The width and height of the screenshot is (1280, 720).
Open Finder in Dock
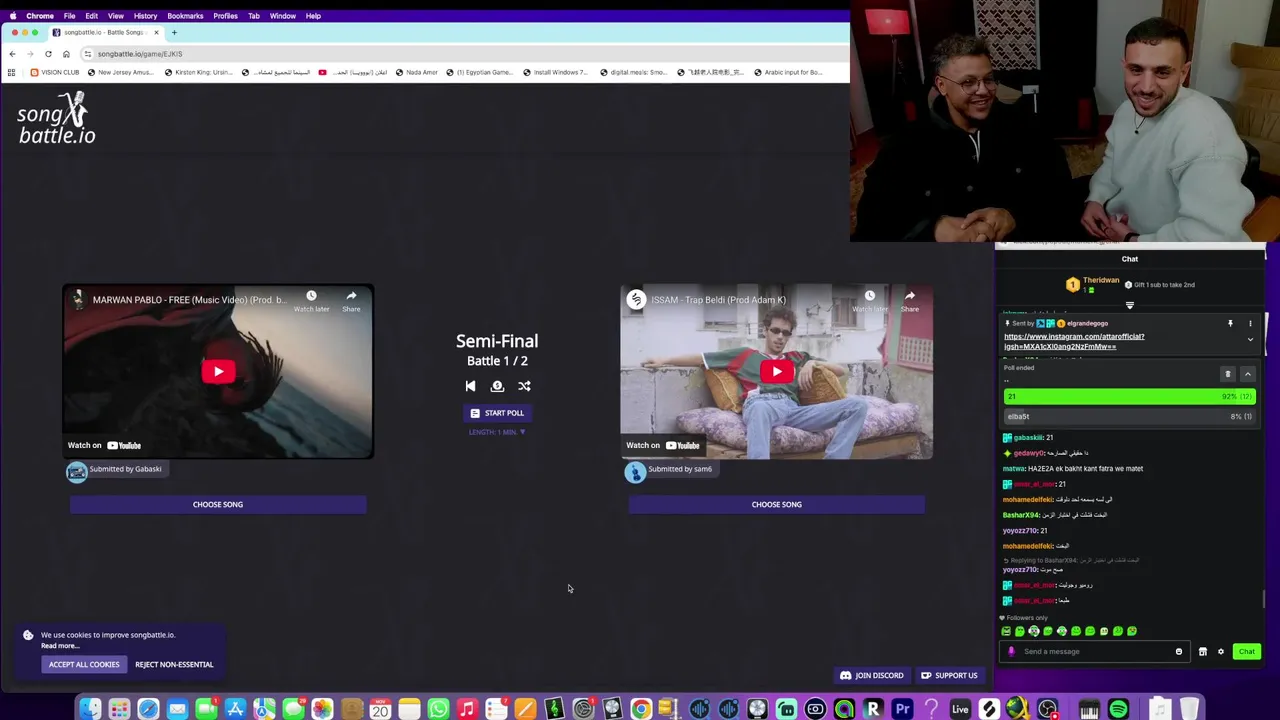click(90, 709)
